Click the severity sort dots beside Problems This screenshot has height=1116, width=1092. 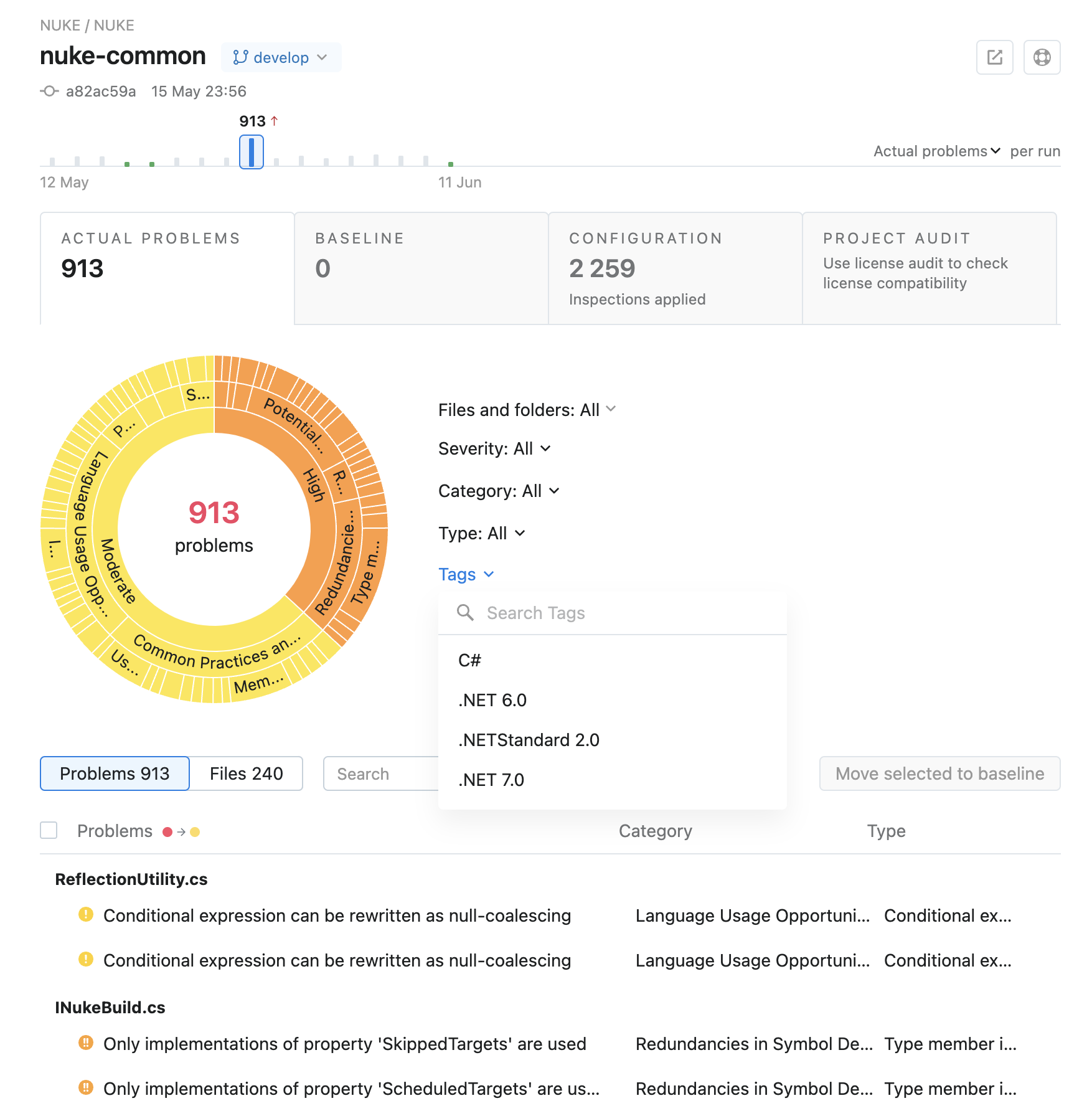click(181, 832)
